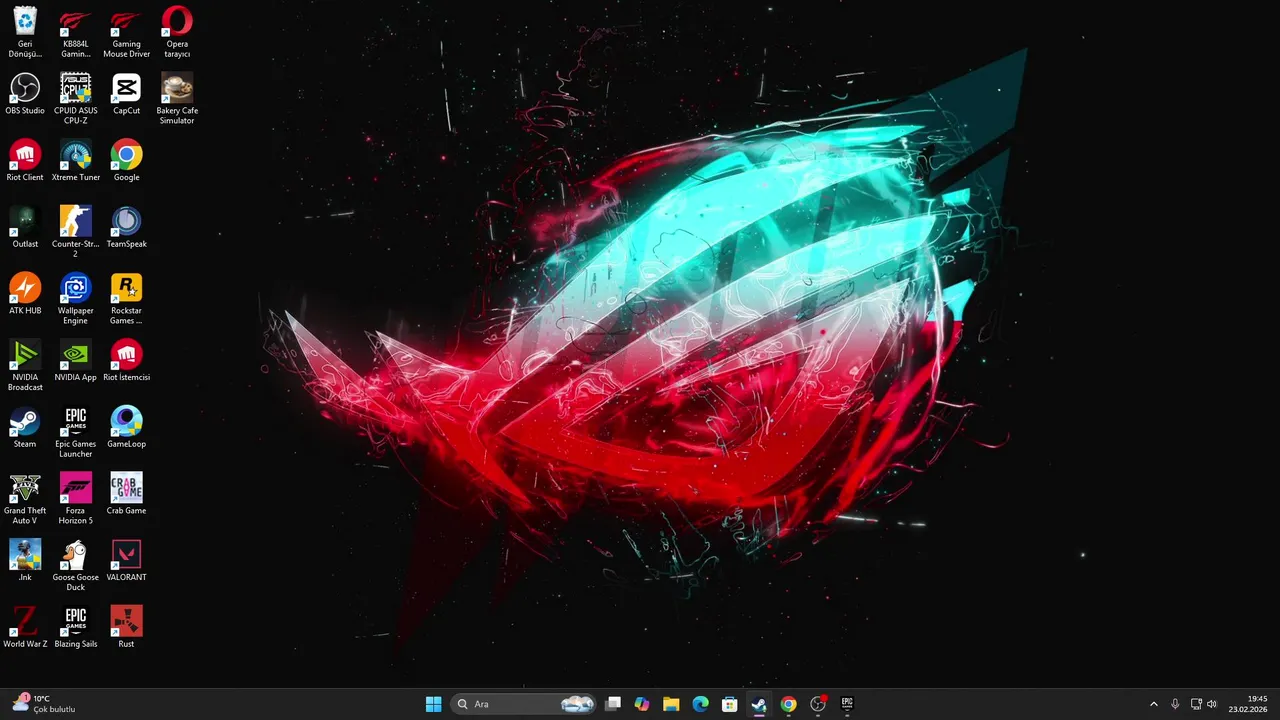Click the microphone icon in system tray

(1175, 704)
